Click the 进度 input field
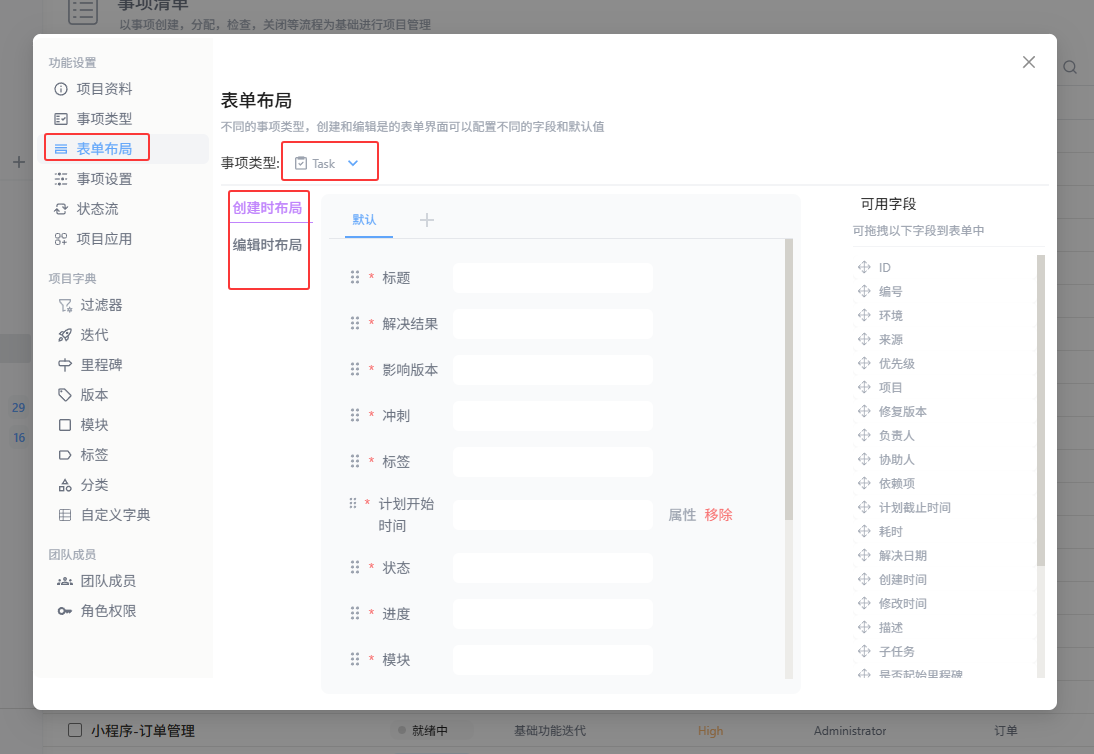Viewport: 1094px width, 754px height. click(553, 614)
